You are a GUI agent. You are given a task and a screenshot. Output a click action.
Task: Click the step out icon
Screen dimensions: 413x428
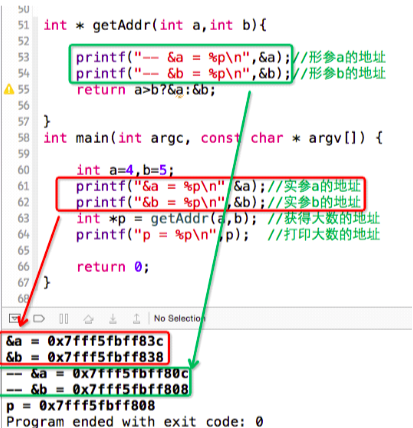136,319
